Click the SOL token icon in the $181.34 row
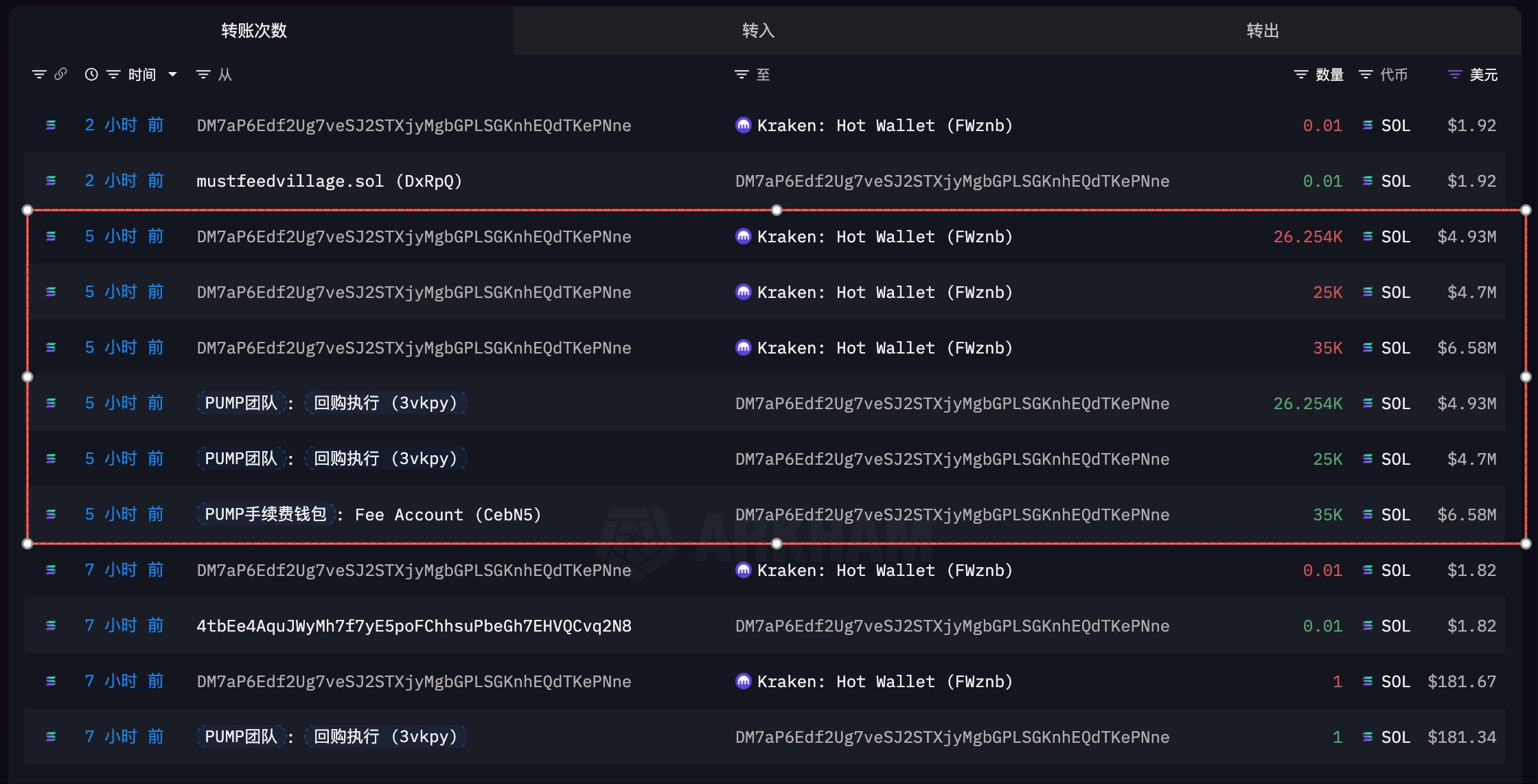Screen dimensions: 1538x784 click(x=1368, y=737)
